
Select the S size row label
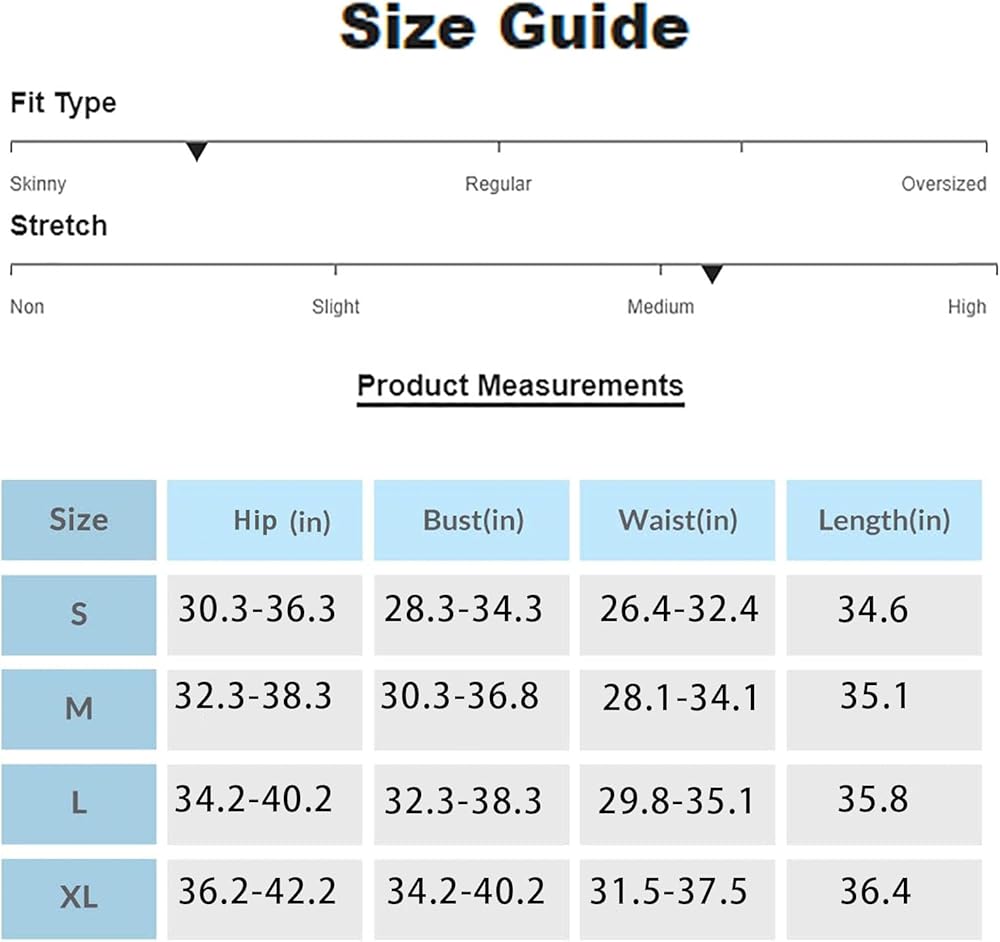(79, 614)
